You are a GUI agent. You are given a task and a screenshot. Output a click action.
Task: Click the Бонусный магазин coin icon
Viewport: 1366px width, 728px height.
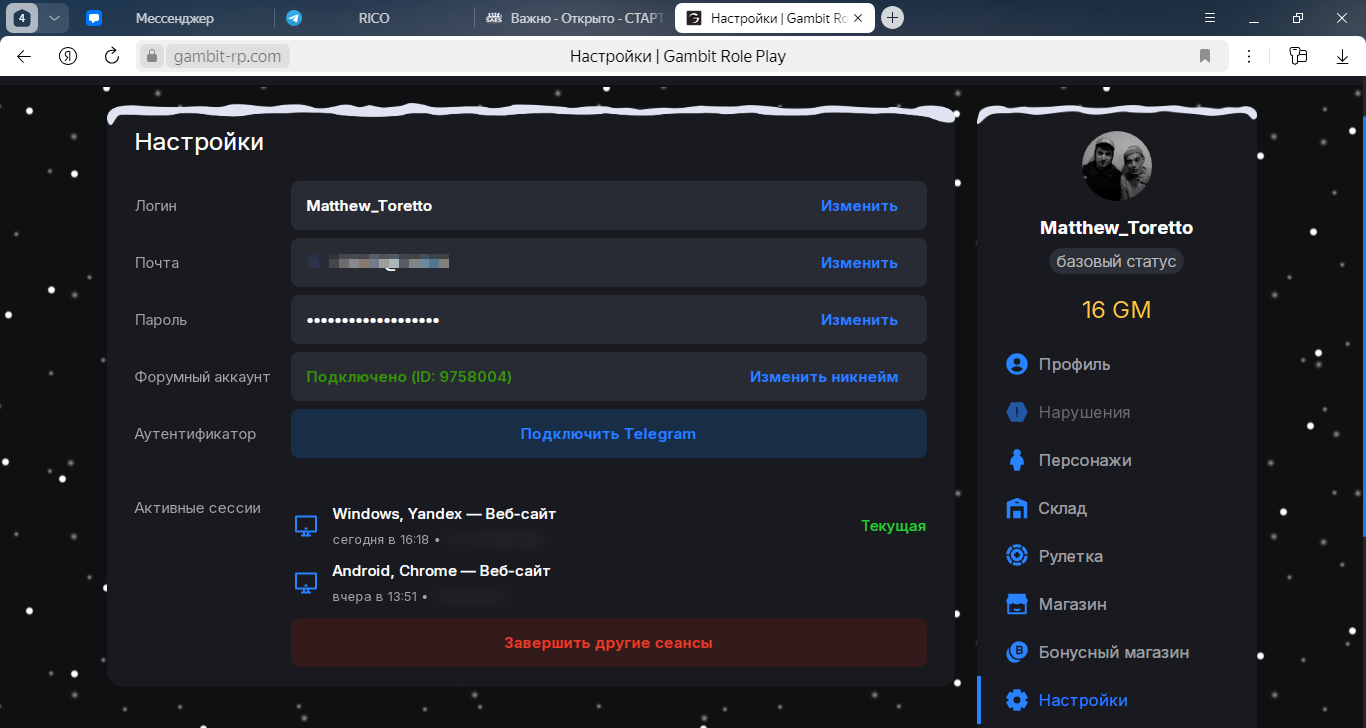click(1017, 652)
